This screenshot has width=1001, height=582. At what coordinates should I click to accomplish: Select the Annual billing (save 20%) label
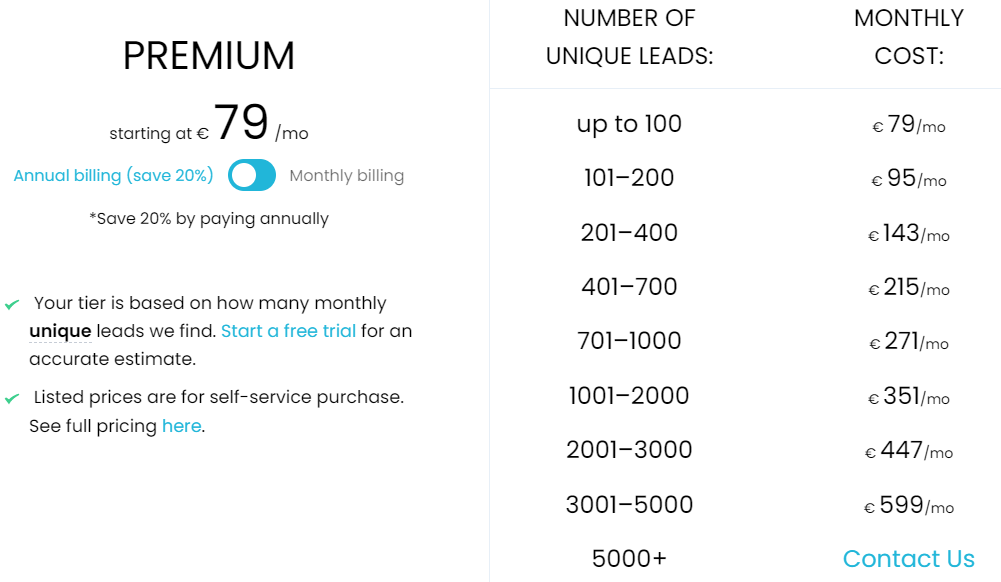[114, 175]
